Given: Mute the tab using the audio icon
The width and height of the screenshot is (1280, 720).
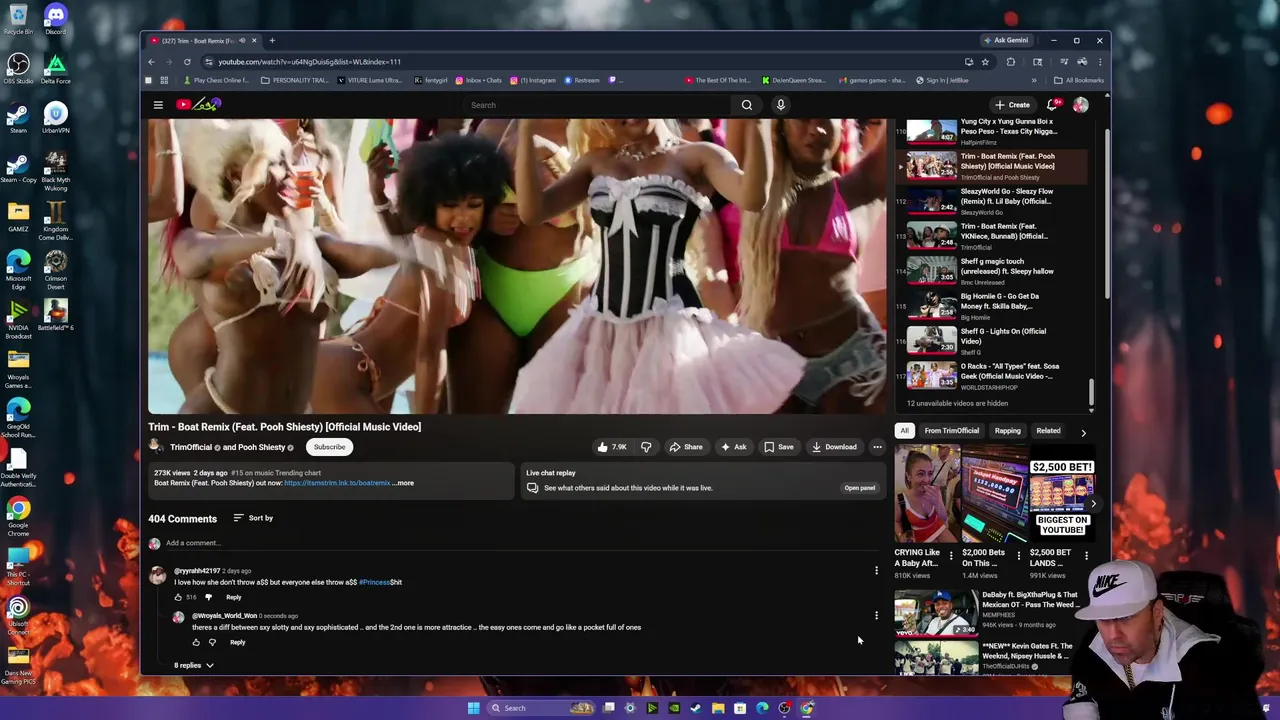Looking at the screenshot, I should tap(242, 41).
